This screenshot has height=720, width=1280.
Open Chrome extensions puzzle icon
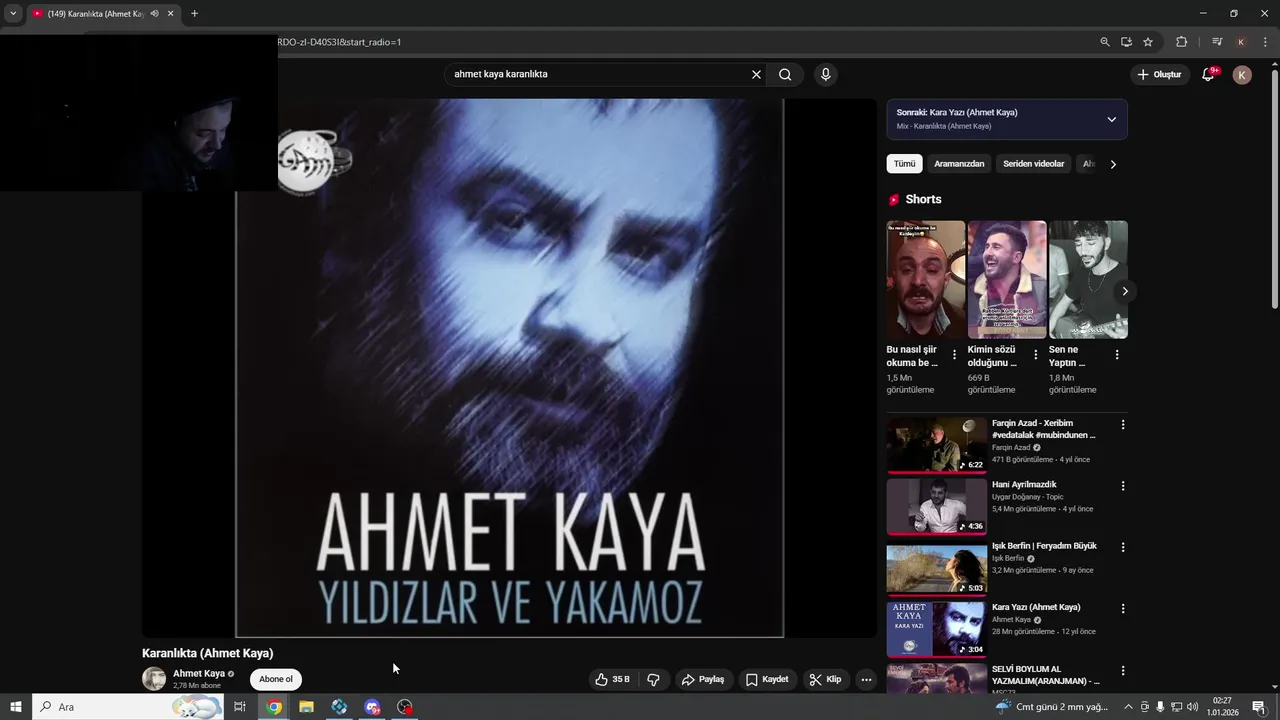click(1181, 42)
